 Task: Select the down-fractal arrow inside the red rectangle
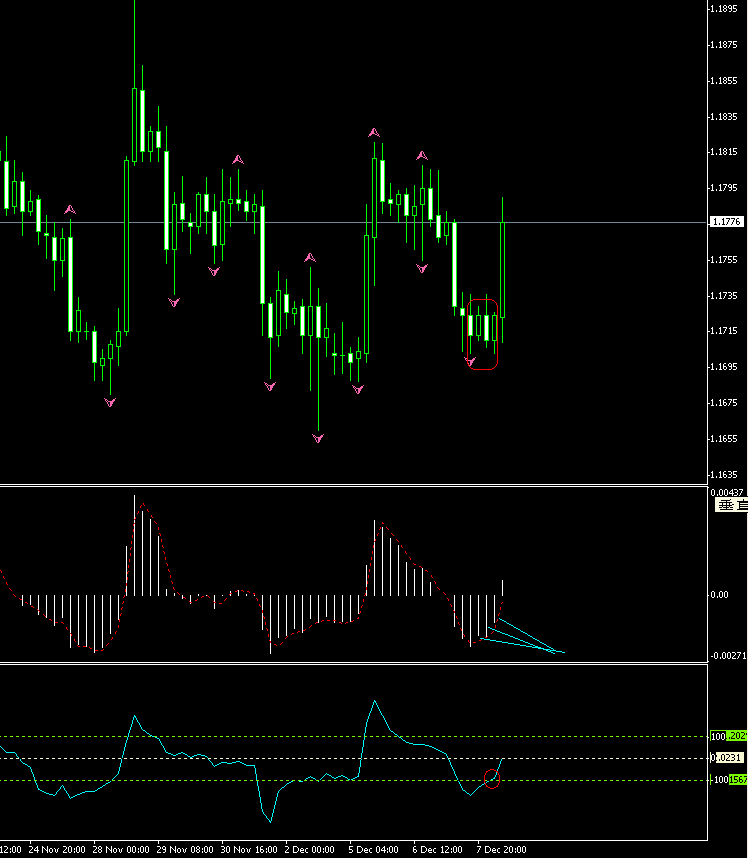pyautogui.click(x=470, y=361)
